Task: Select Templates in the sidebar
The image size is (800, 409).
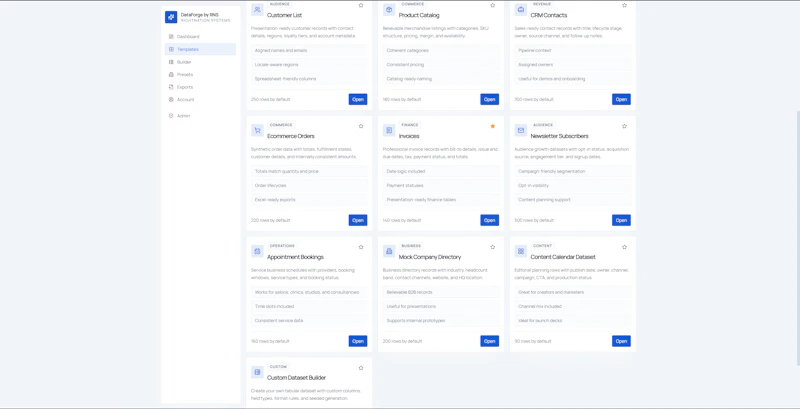Action: [200, 49]
